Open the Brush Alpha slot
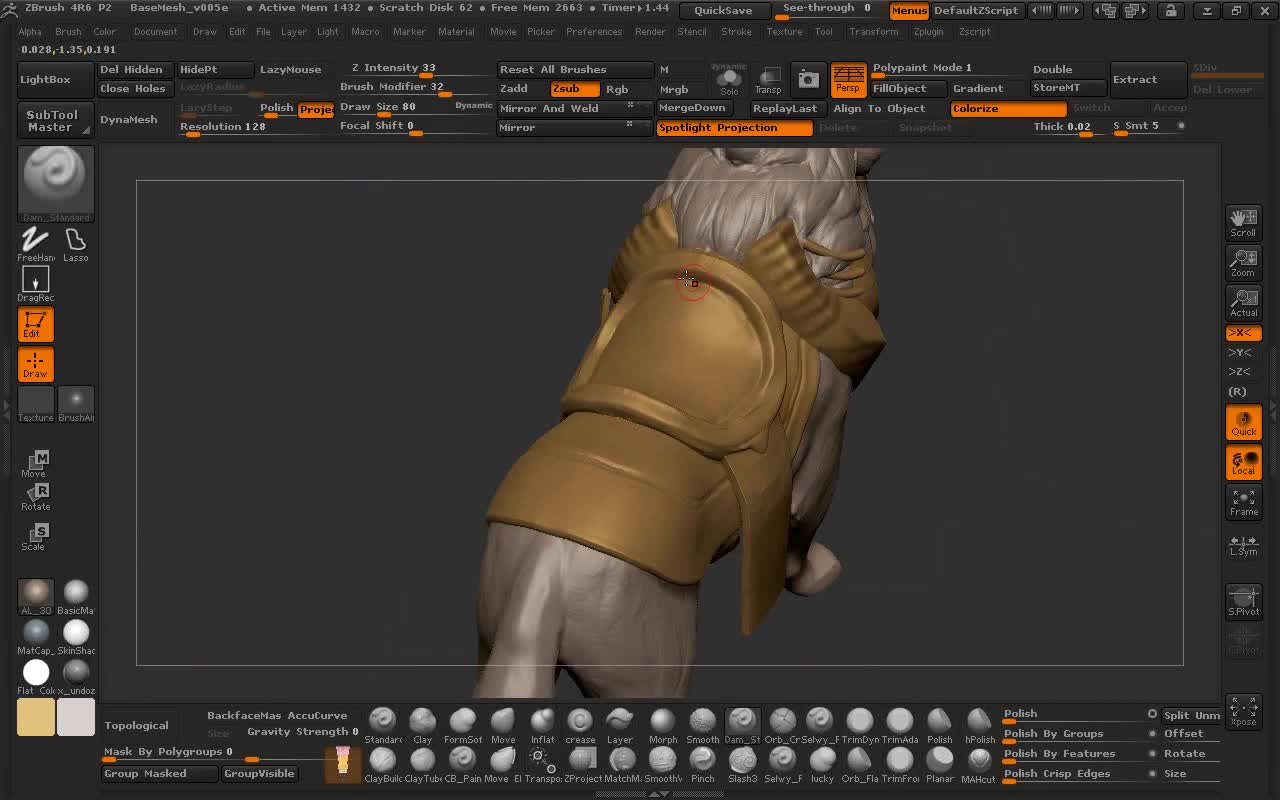The width and height of the screenshot is (1280, 800). [76, 404]
